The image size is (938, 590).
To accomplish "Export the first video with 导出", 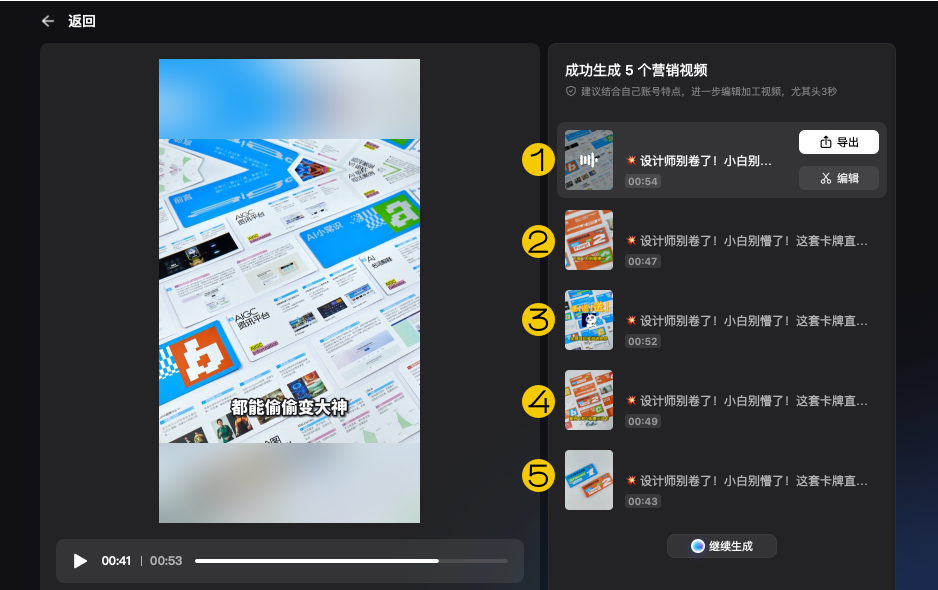I will pos(839,142).
